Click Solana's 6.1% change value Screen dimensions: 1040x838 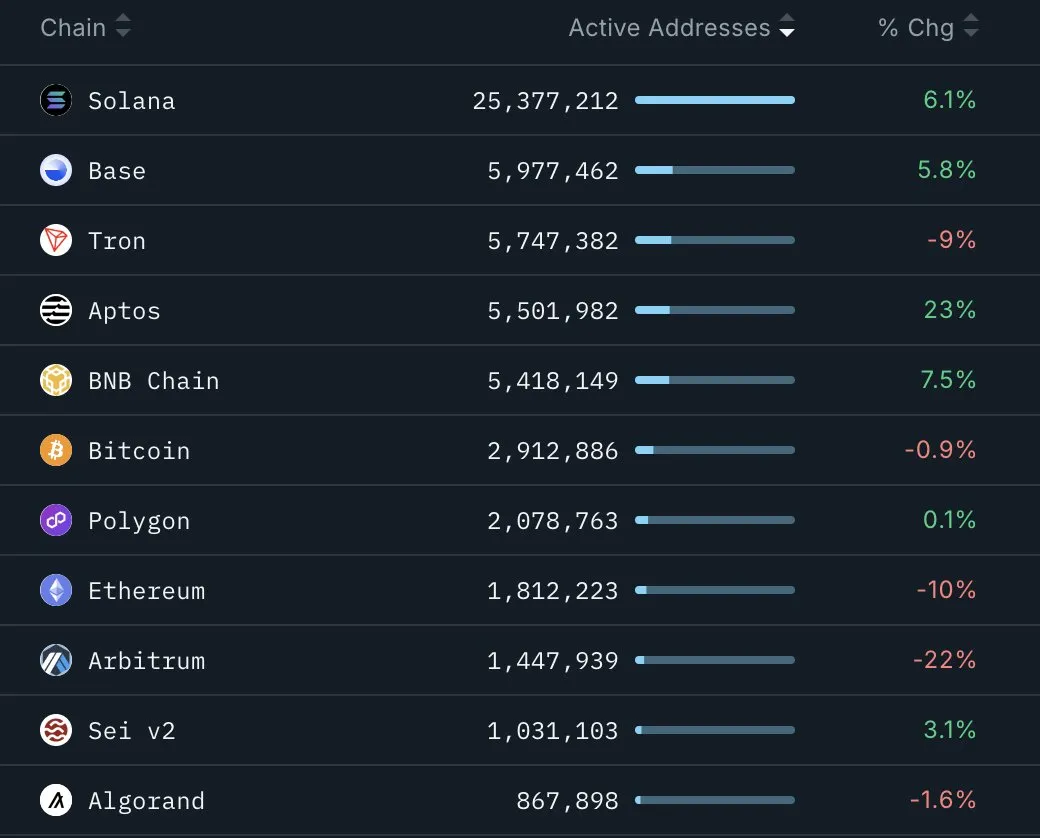pyautogui.click(x=949, y=100)
